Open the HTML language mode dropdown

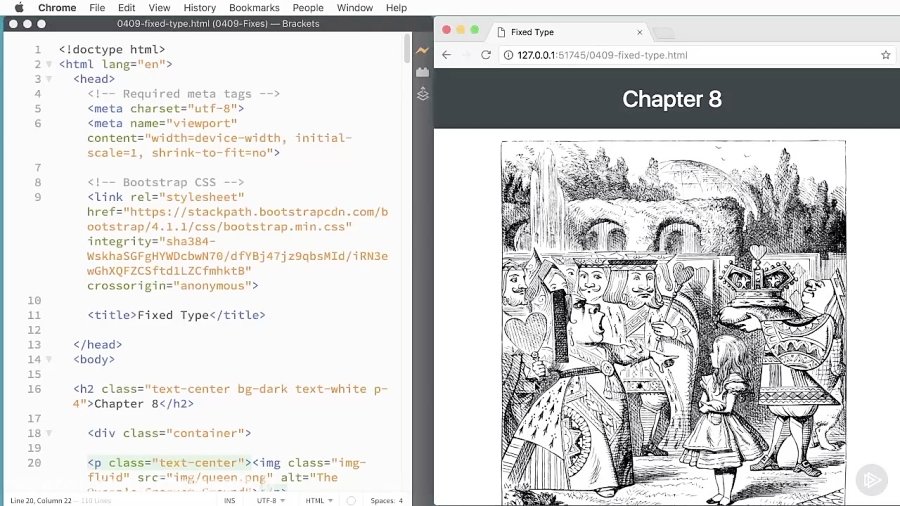click(x=319, y=500)
